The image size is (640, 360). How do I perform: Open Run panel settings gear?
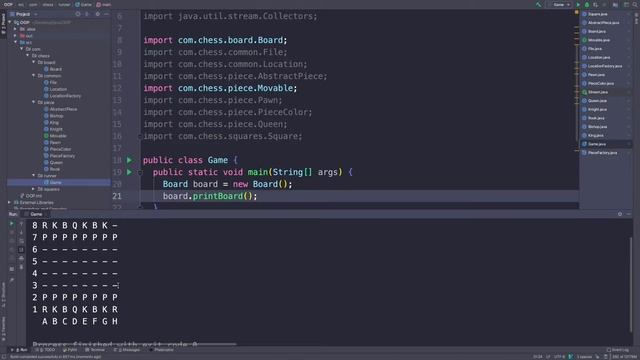620,214
